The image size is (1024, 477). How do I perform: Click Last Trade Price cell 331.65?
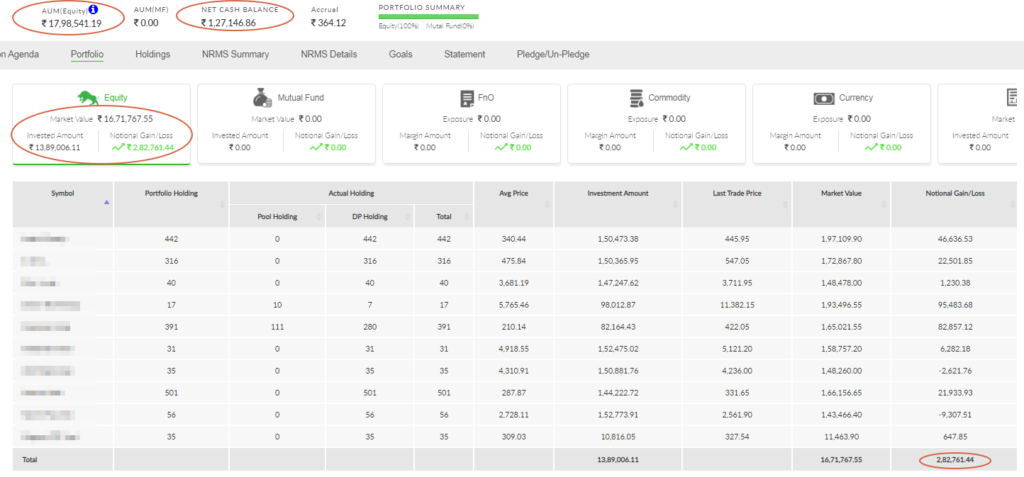(x=737, y=393)
